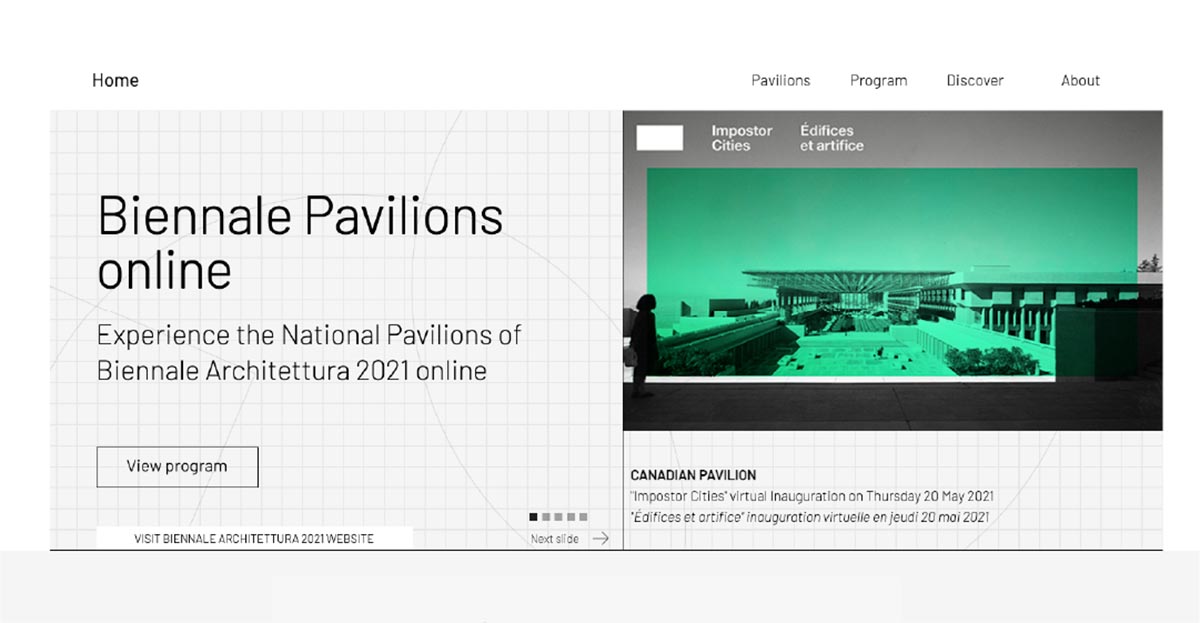Jump to the second slide indicator
This screenshot has height=623, width=1200.
[546, 517]
